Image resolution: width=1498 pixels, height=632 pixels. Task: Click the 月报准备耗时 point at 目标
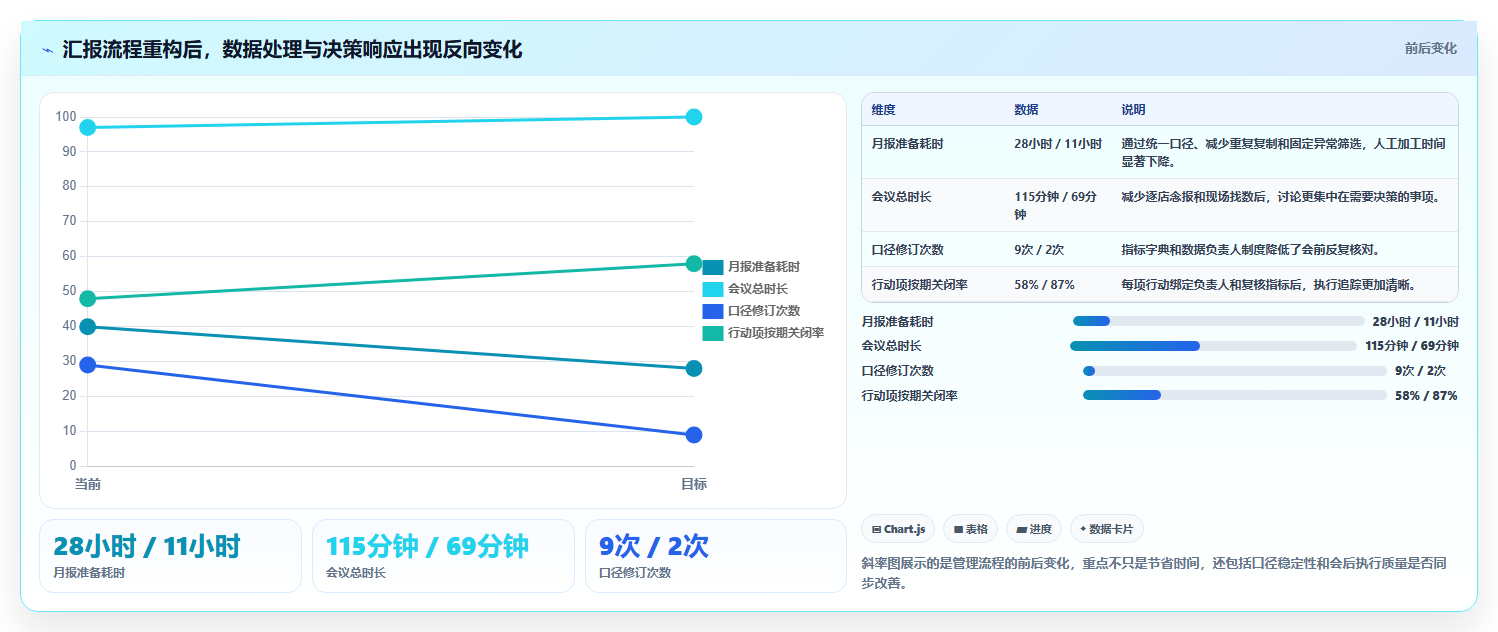[694, 369]
